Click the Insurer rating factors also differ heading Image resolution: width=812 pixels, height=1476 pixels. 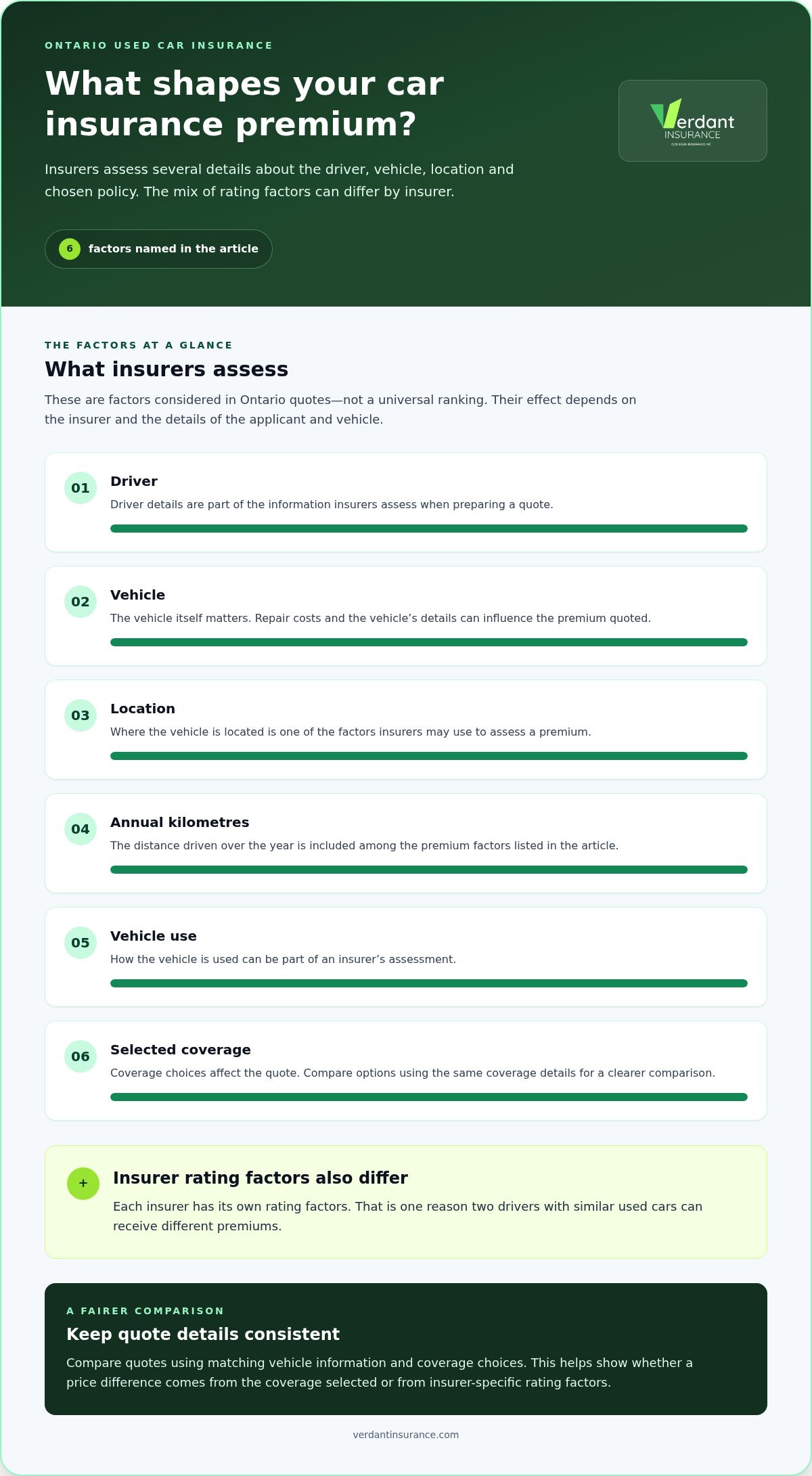tap(261, 1178)
